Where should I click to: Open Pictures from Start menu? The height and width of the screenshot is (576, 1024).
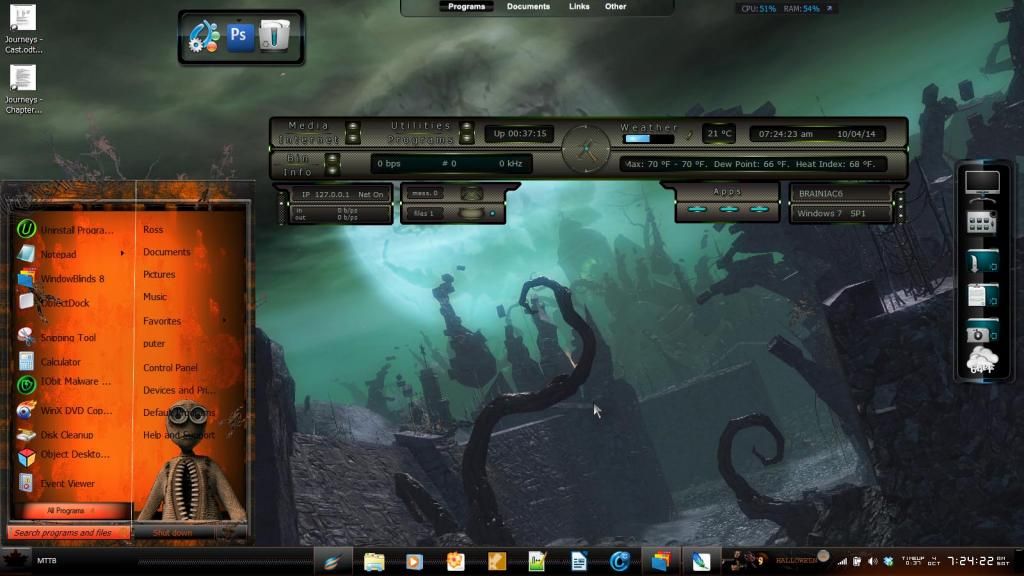pyautogui.click(x=159, y=274)
